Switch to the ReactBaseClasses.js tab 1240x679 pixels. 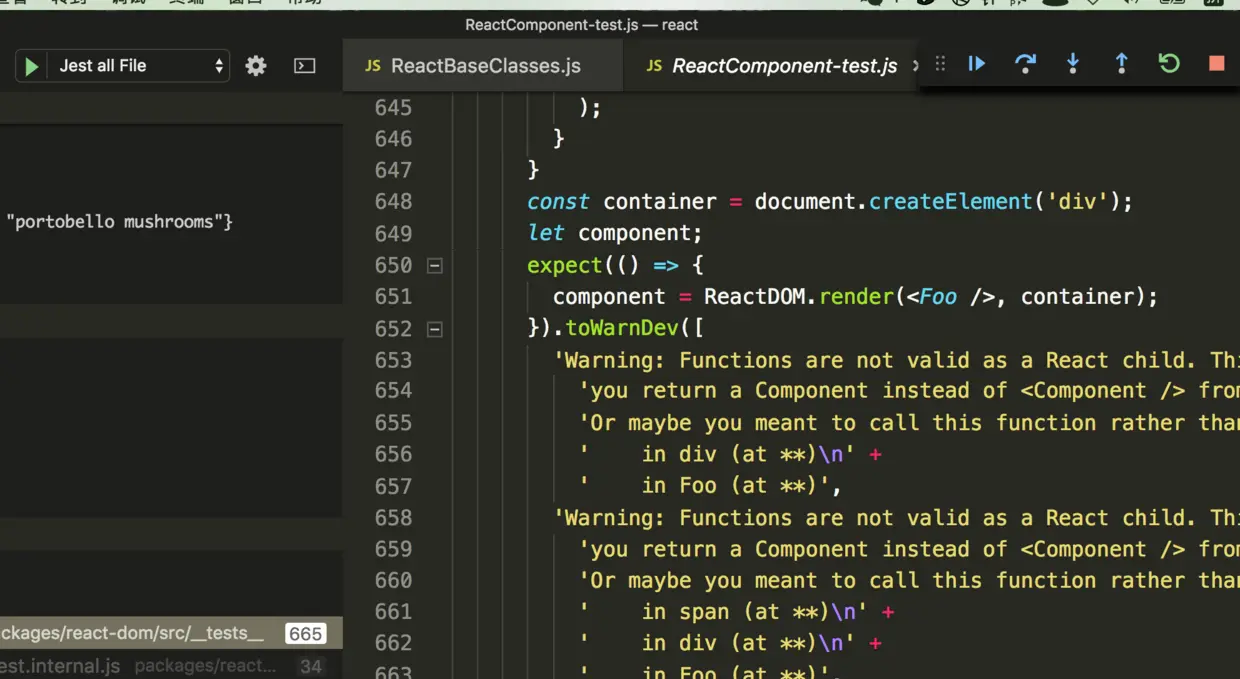(x=482, y=66)
